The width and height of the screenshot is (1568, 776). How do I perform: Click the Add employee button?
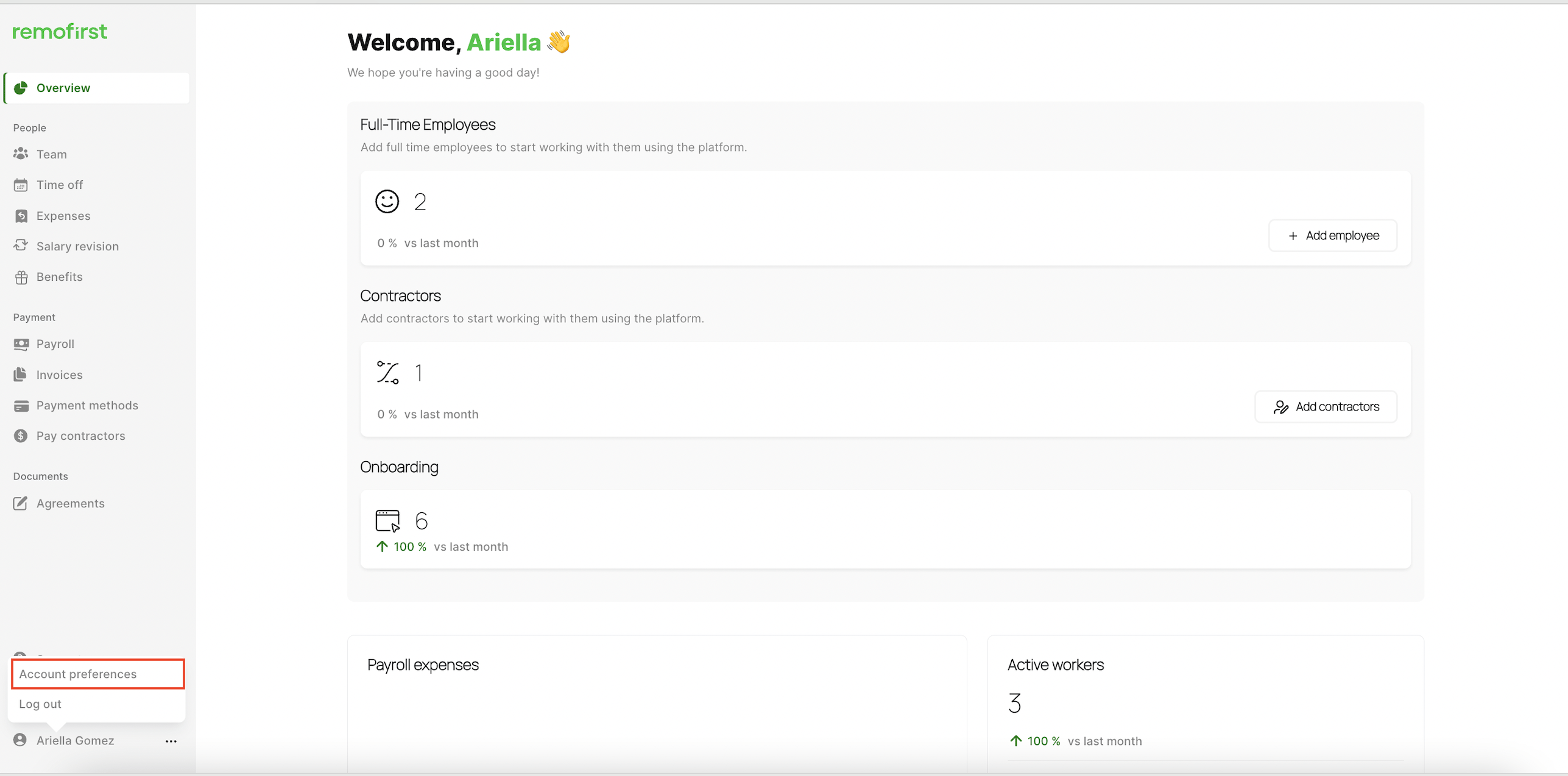point(1333,236)
